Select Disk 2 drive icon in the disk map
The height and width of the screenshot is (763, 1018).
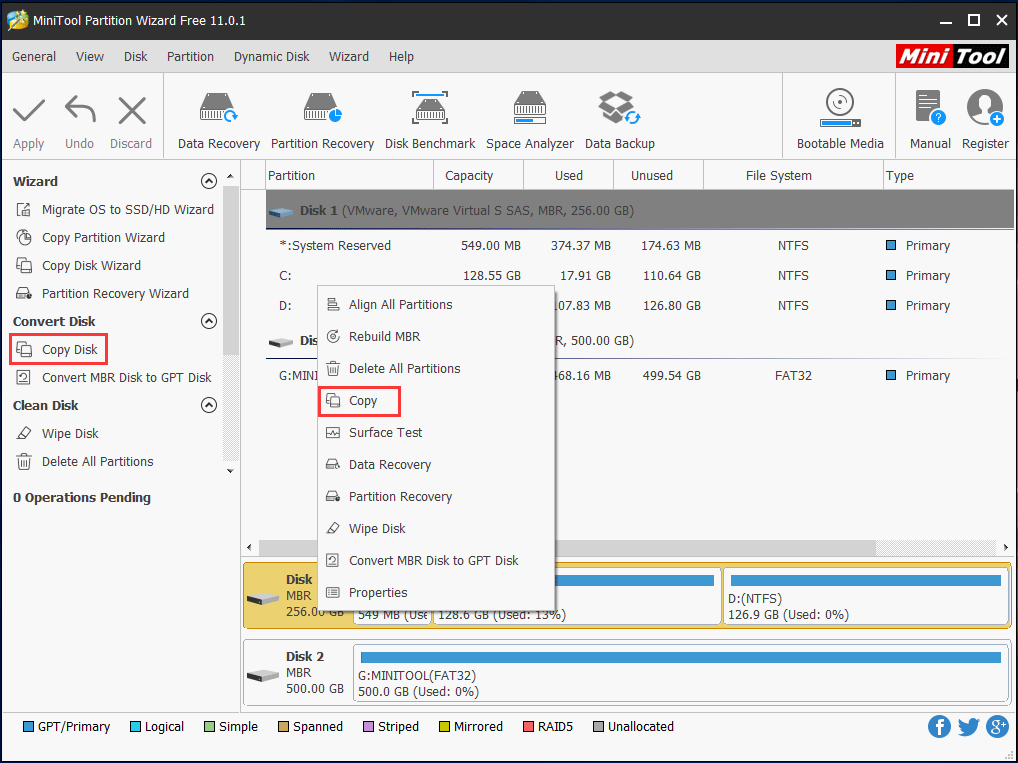click(263, 676)
